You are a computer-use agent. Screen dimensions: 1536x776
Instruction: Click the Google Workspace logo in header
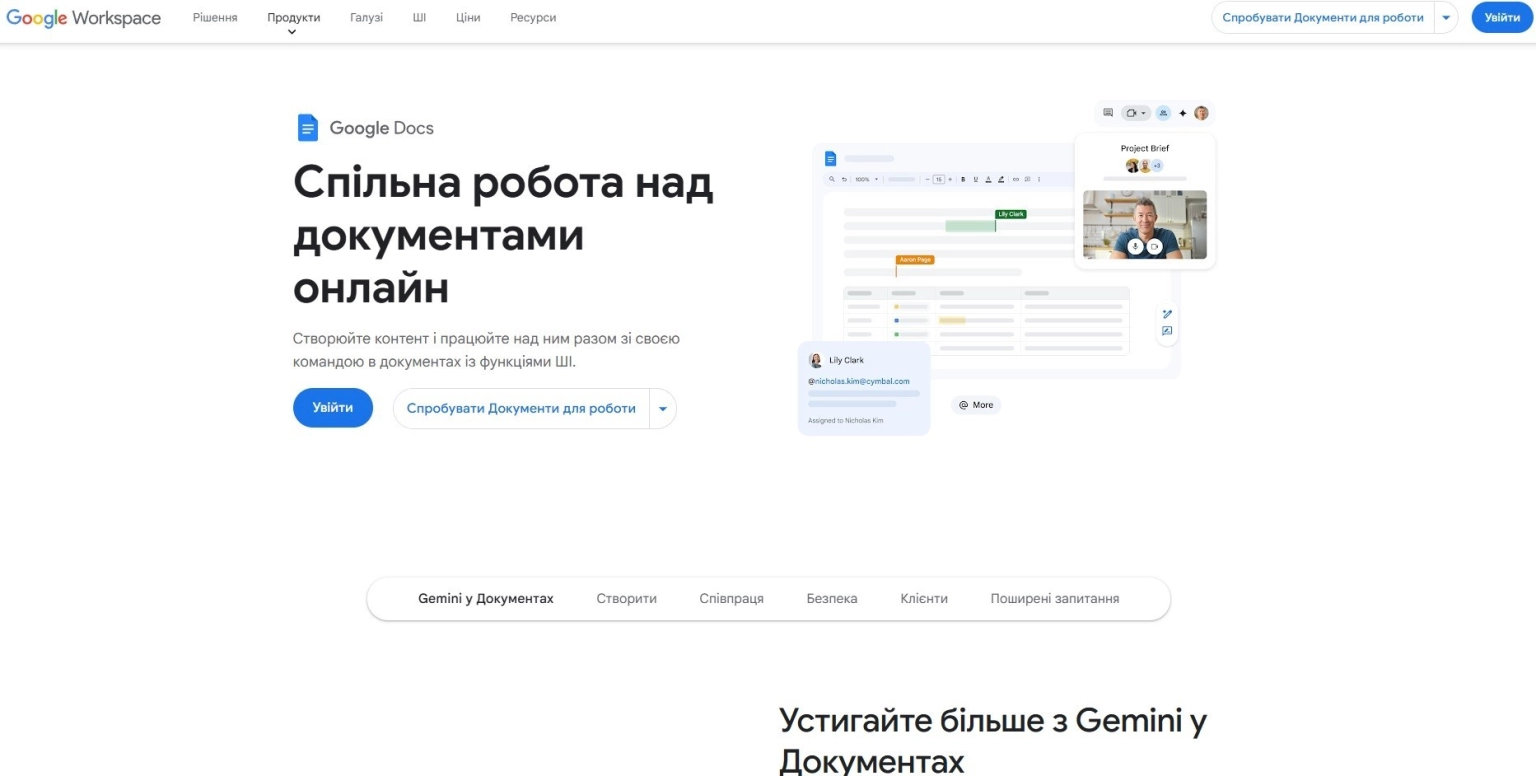[84, 18]
